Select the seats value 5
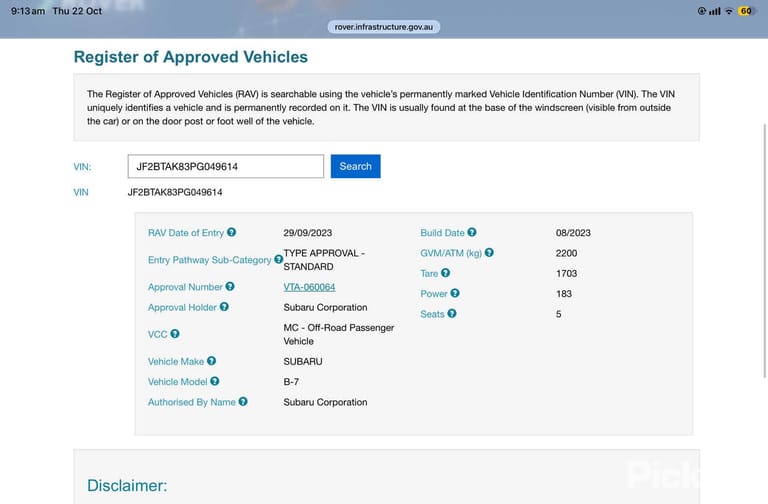The height and width of the screenshot is (504, 768). point(558,314)
